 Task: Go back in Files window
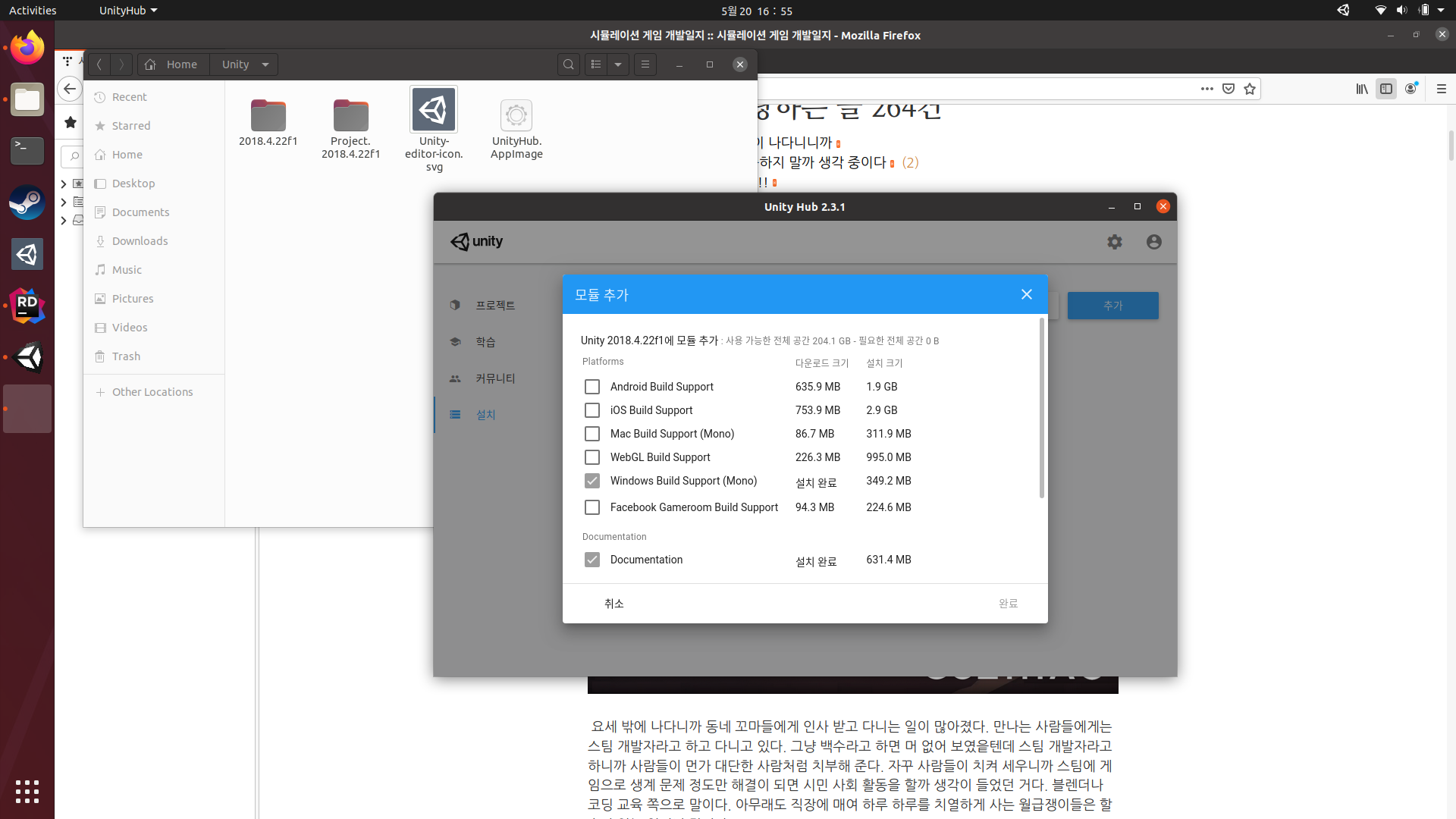(99, 64)
